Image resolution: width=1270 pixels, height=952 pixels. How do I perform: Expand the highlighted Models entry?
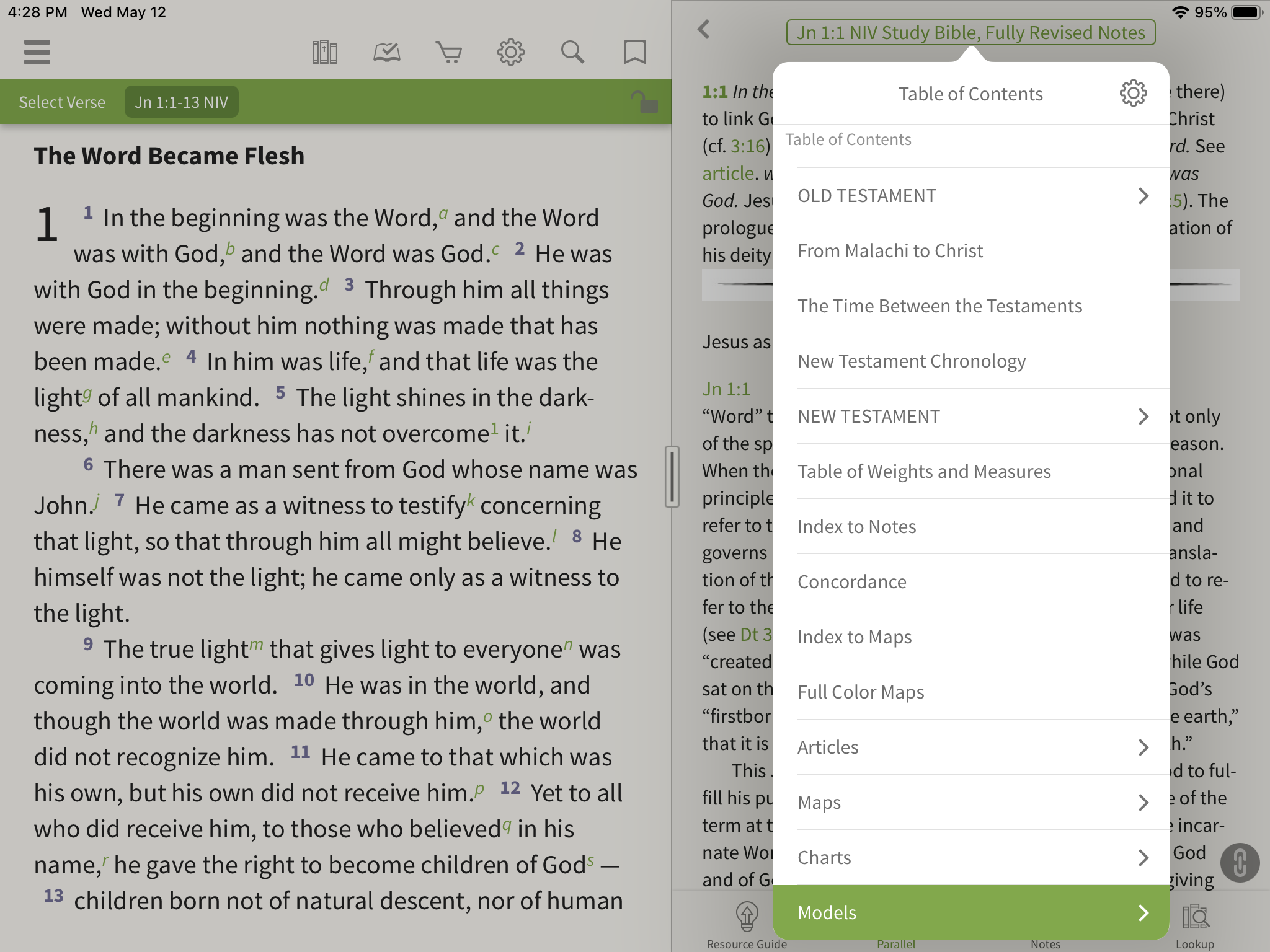coord(970,912)
